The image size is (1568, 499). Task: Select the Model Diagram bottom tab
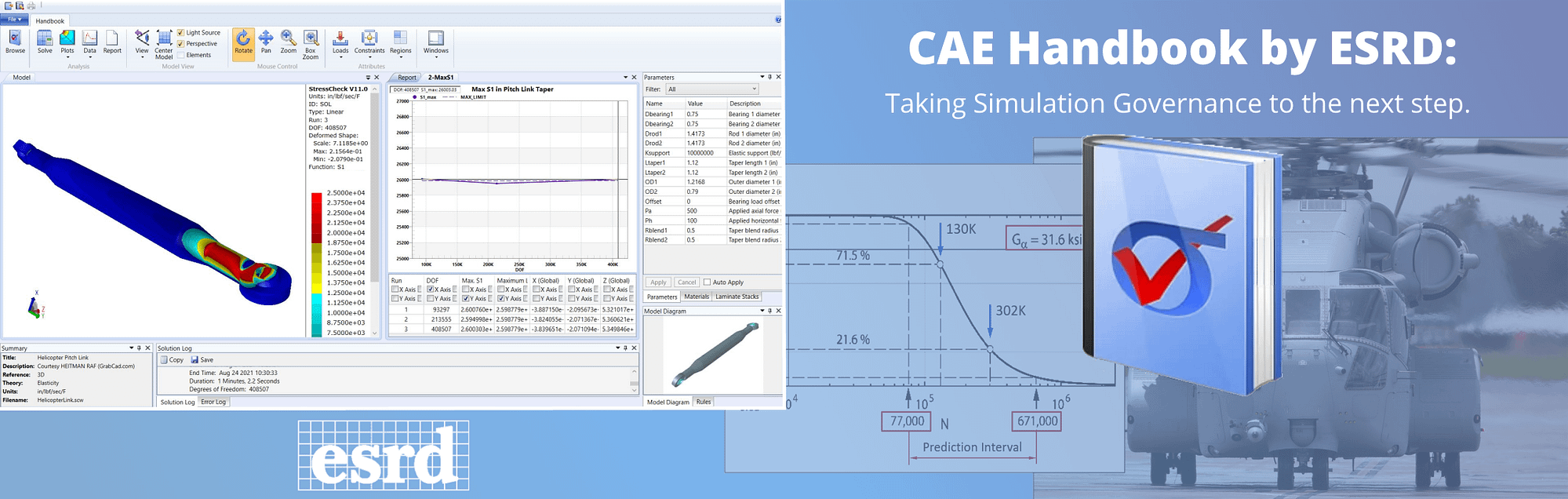click(668, 402)
